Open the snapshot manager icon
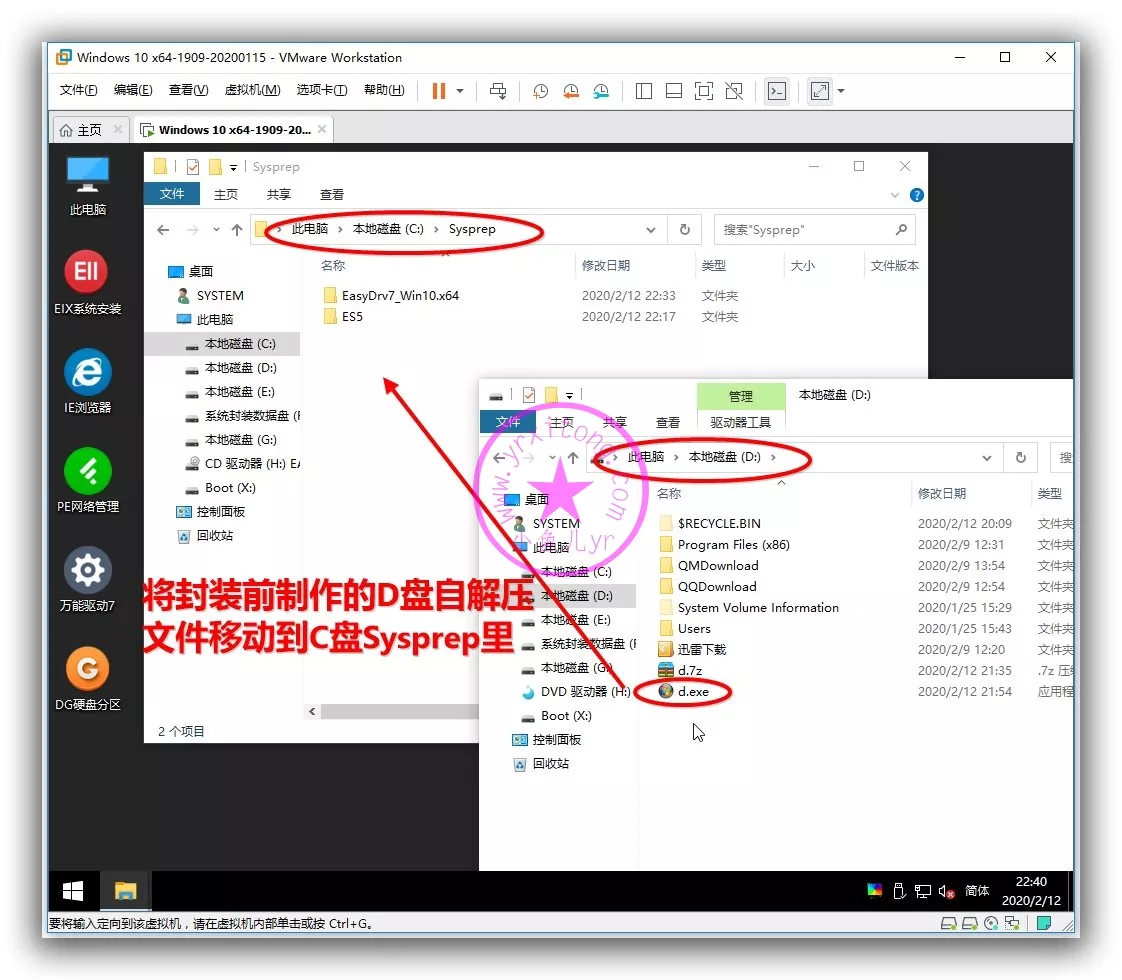Image resolution: width=1122 pixels, height=980 pixels. [601, 91]
